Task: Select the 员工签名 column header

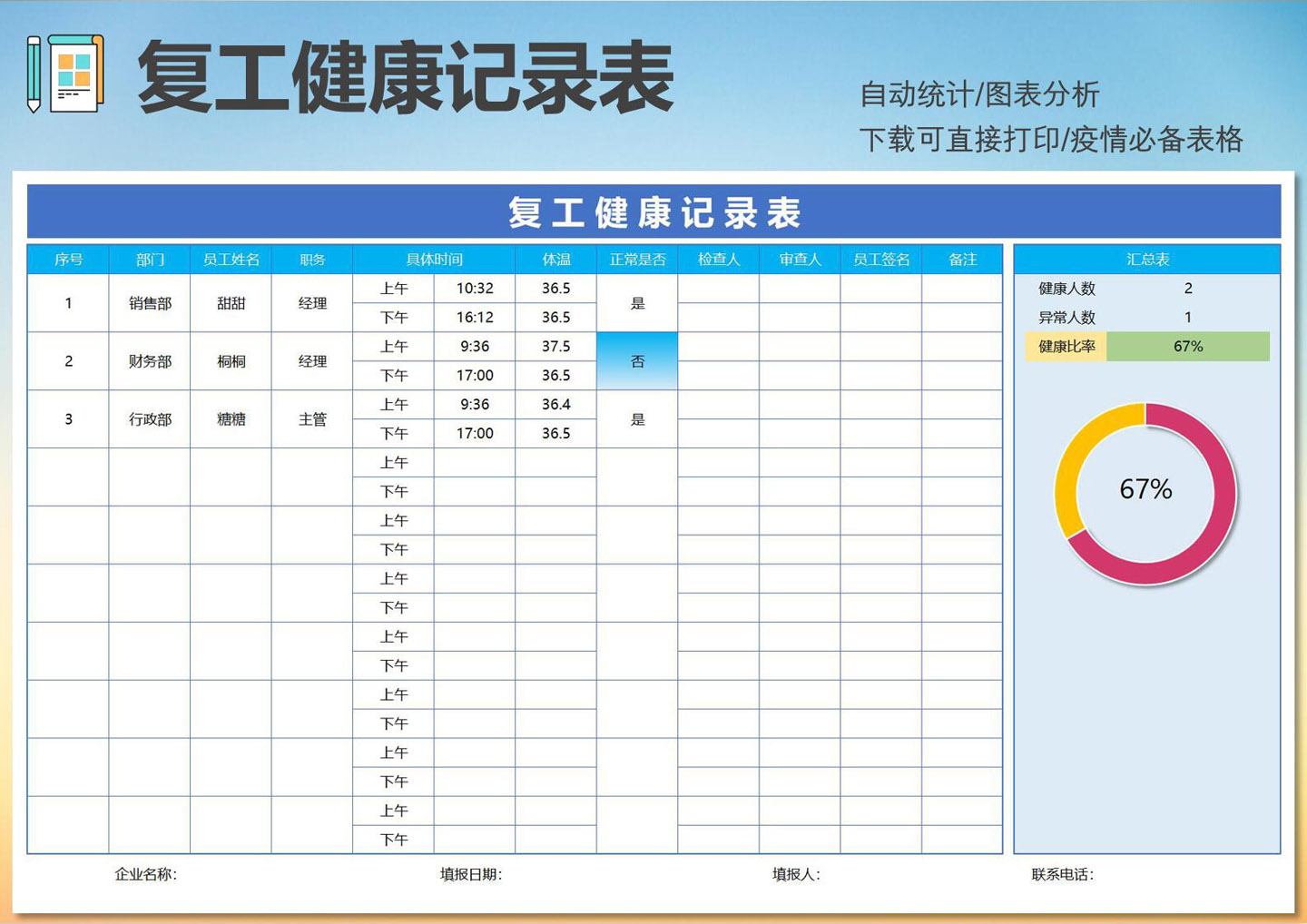Action: click(881, 259)
